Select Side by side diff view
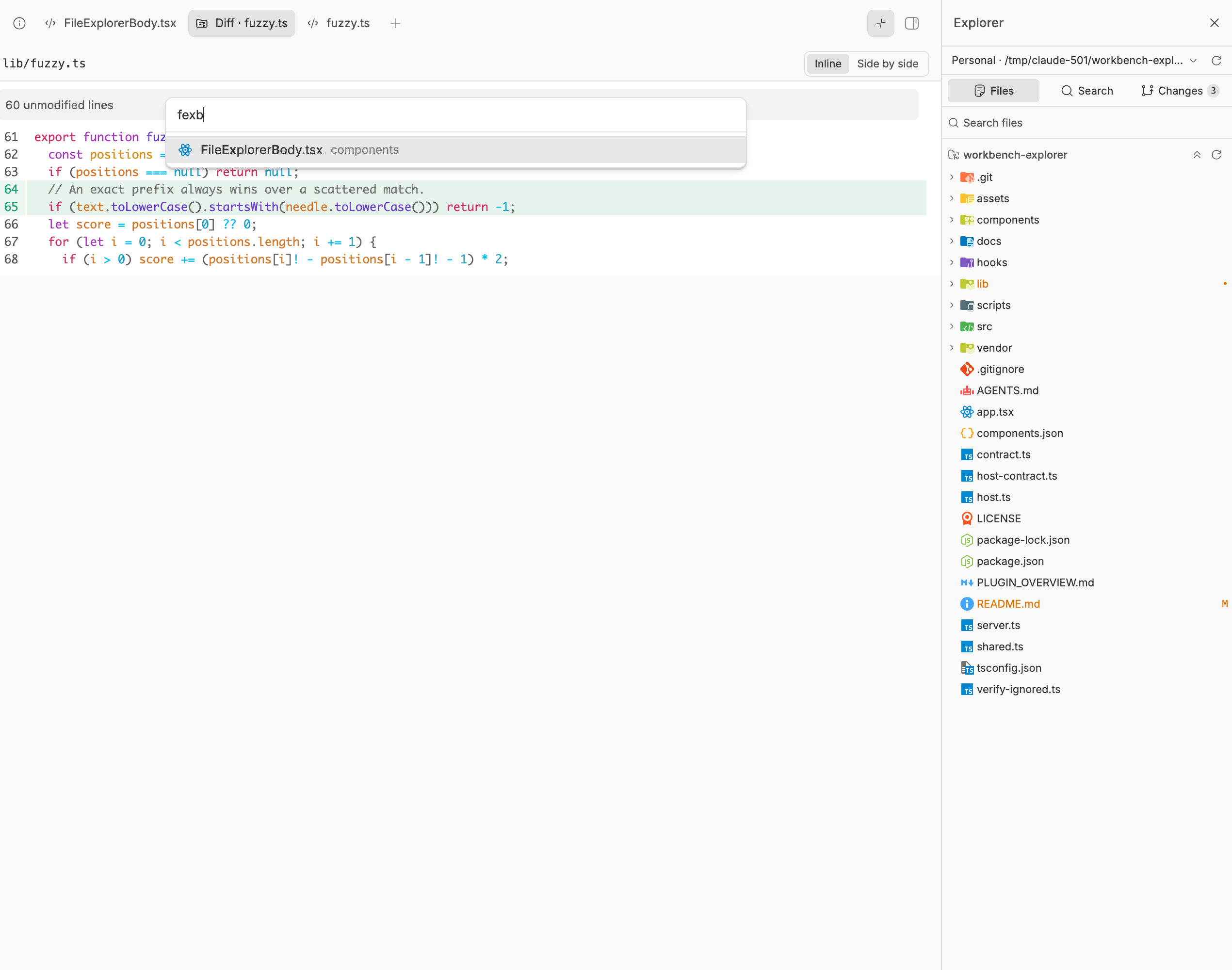The width and height of the screenshot is (1232, 970). pyautogui.click(x=887, y=64)
